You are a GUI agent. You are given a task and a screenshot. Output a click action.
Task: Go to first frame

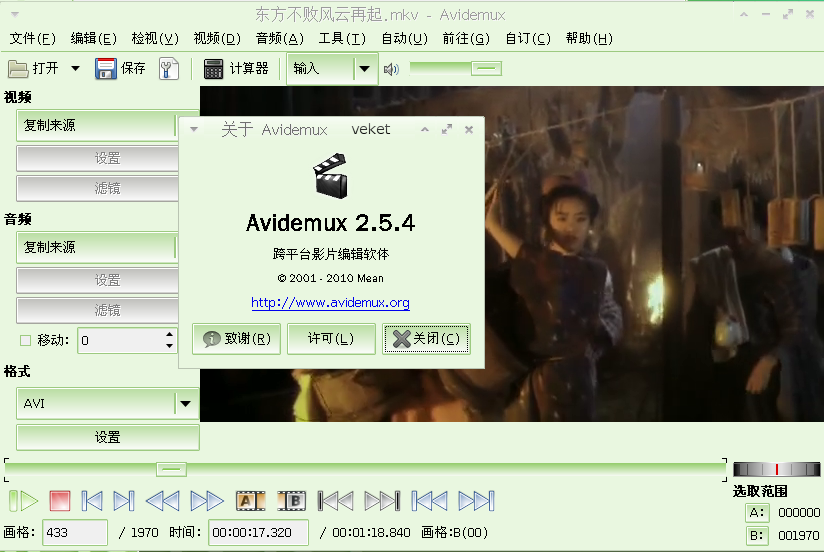(429, 501)
